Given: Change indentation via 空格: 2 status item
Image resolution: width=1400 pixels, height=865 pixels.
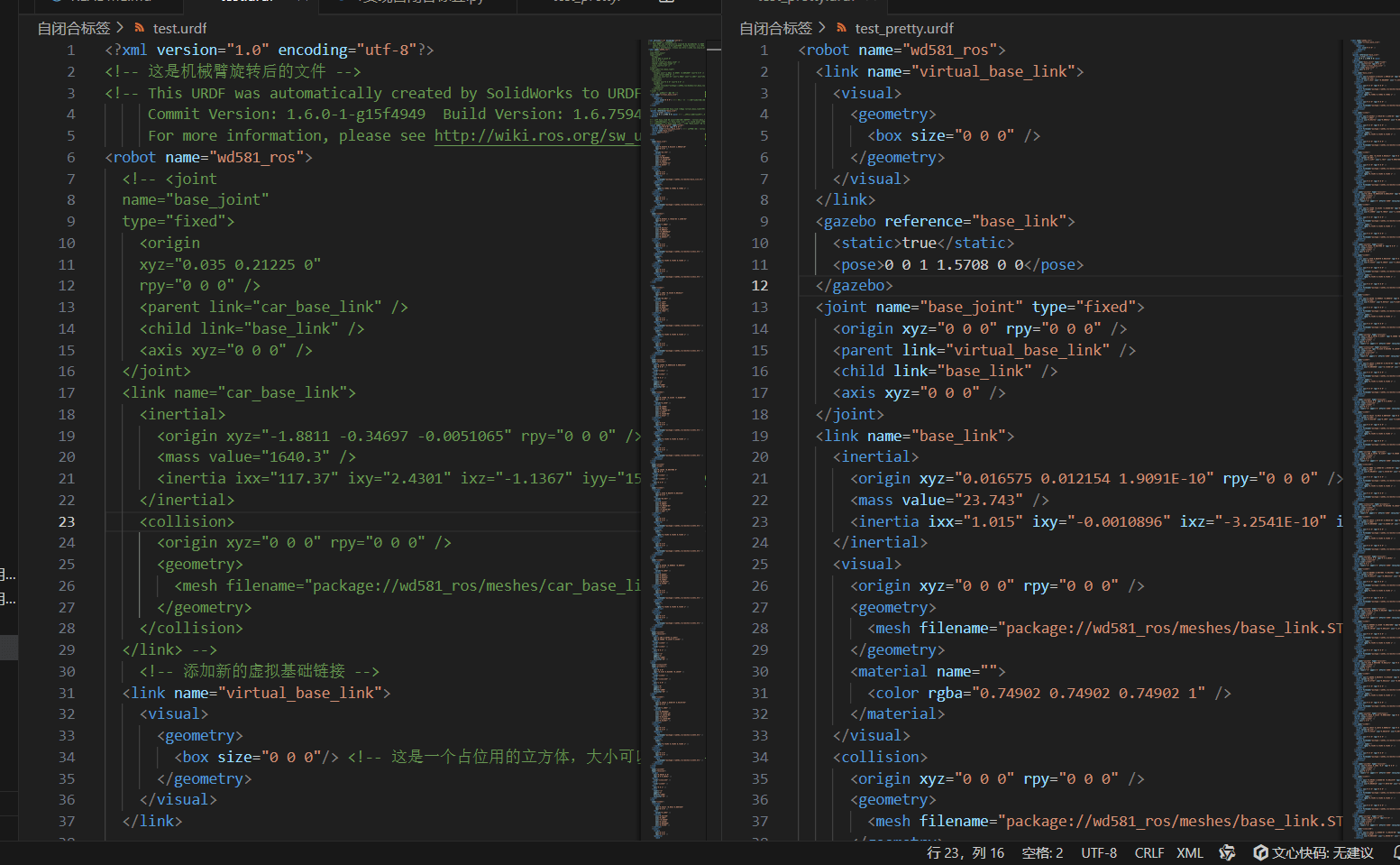Looking at the screenshot, I should click(1042, 853).
